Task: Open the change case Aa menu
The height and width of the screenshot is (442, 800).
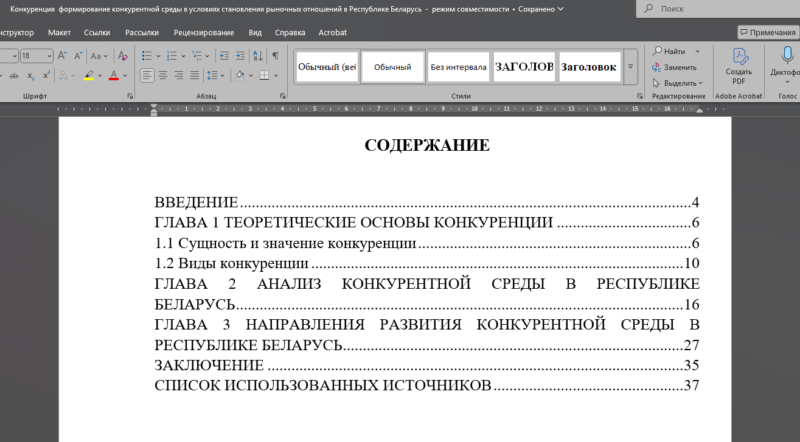Action: (x=99, y=56)
